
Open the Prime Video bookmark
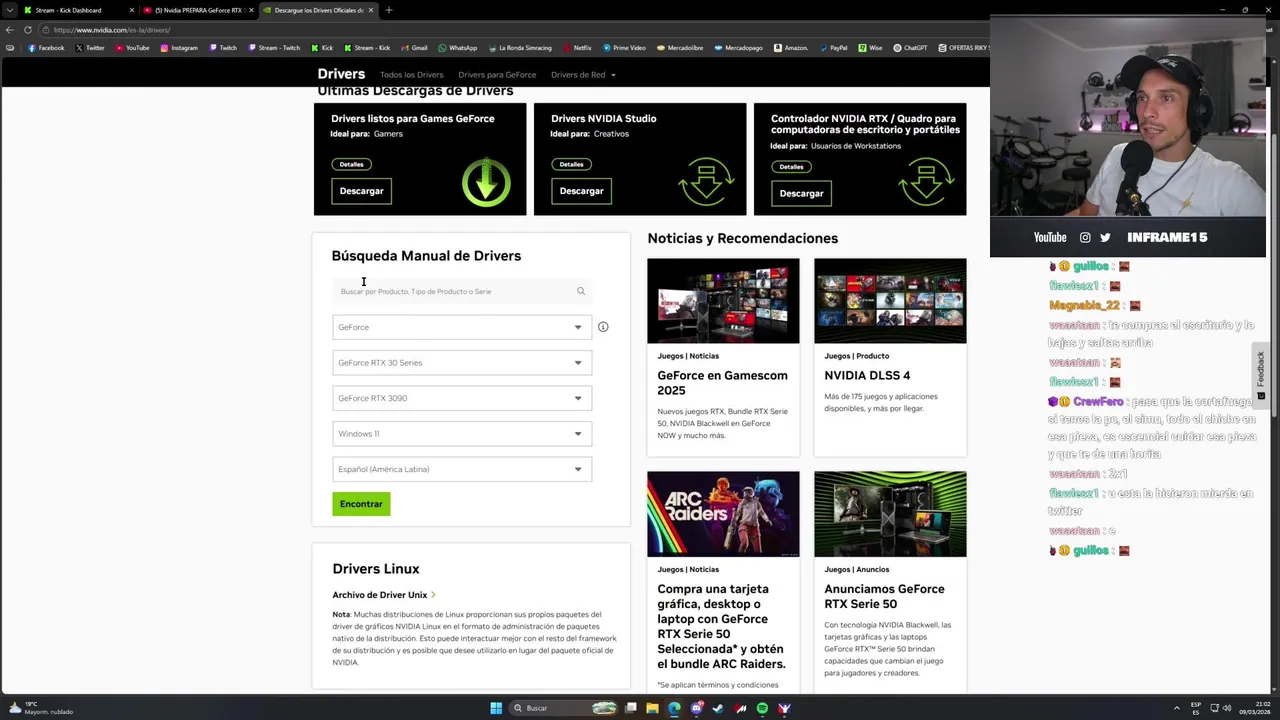(624, 48)
